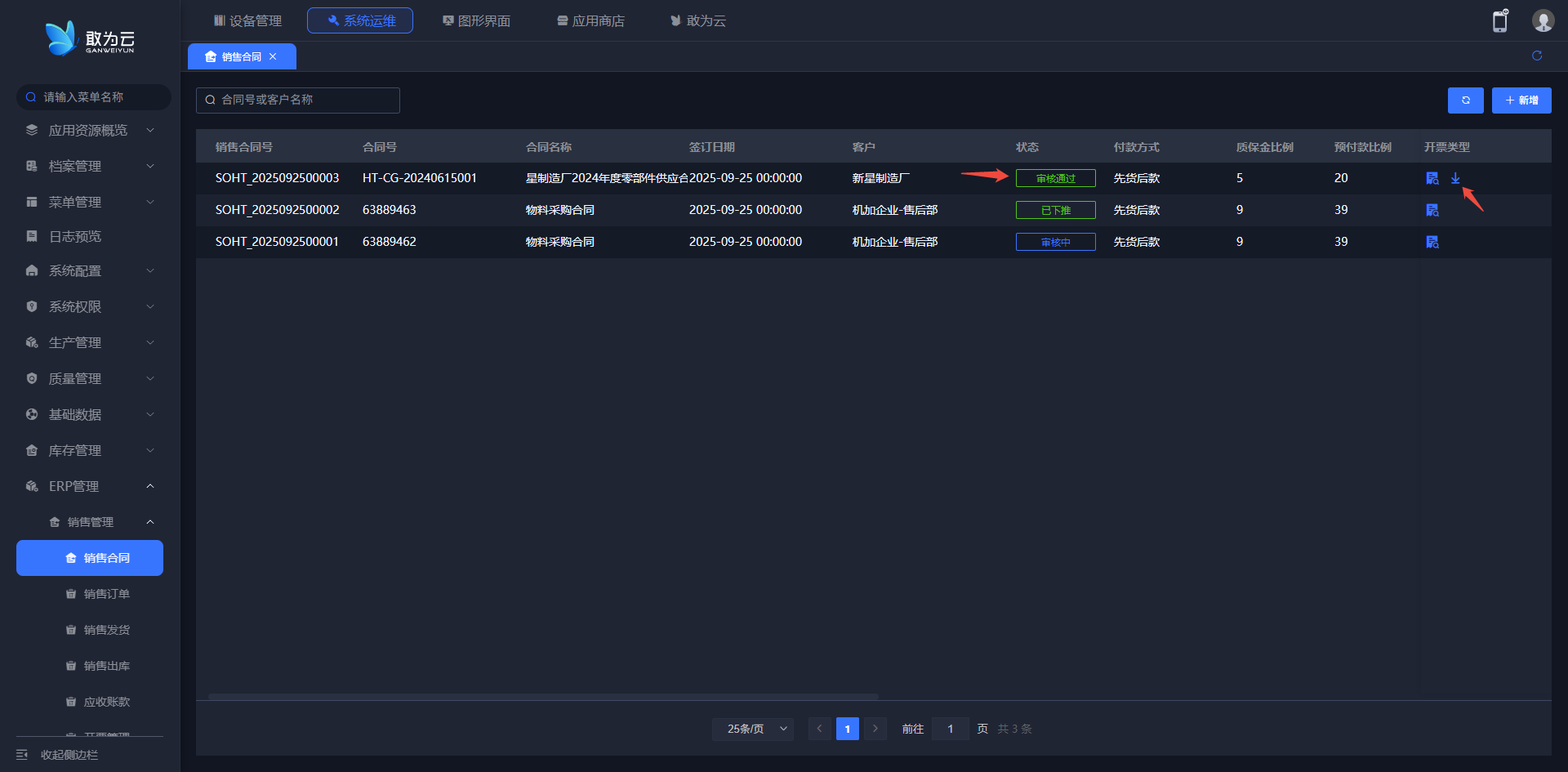Click the 新增 button to add contract

pyautogui.click(x=1521, y=100)
